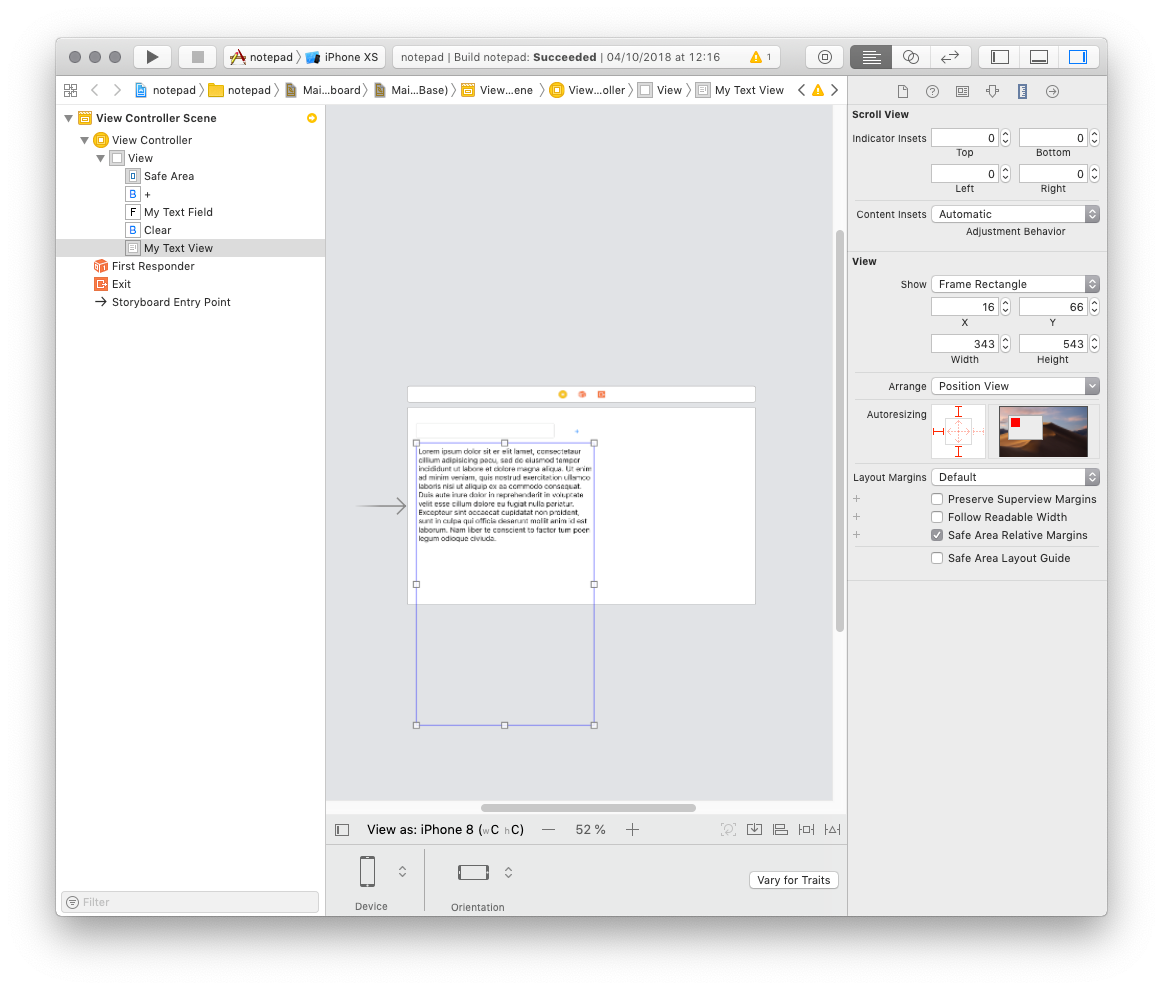Show the Attributes inspector
Viewport: 1163px width, 990px height.
[992, 91]
